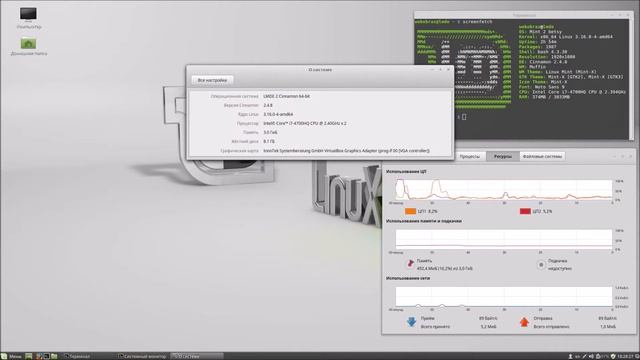Close the О системе window

tap(448, 70)
